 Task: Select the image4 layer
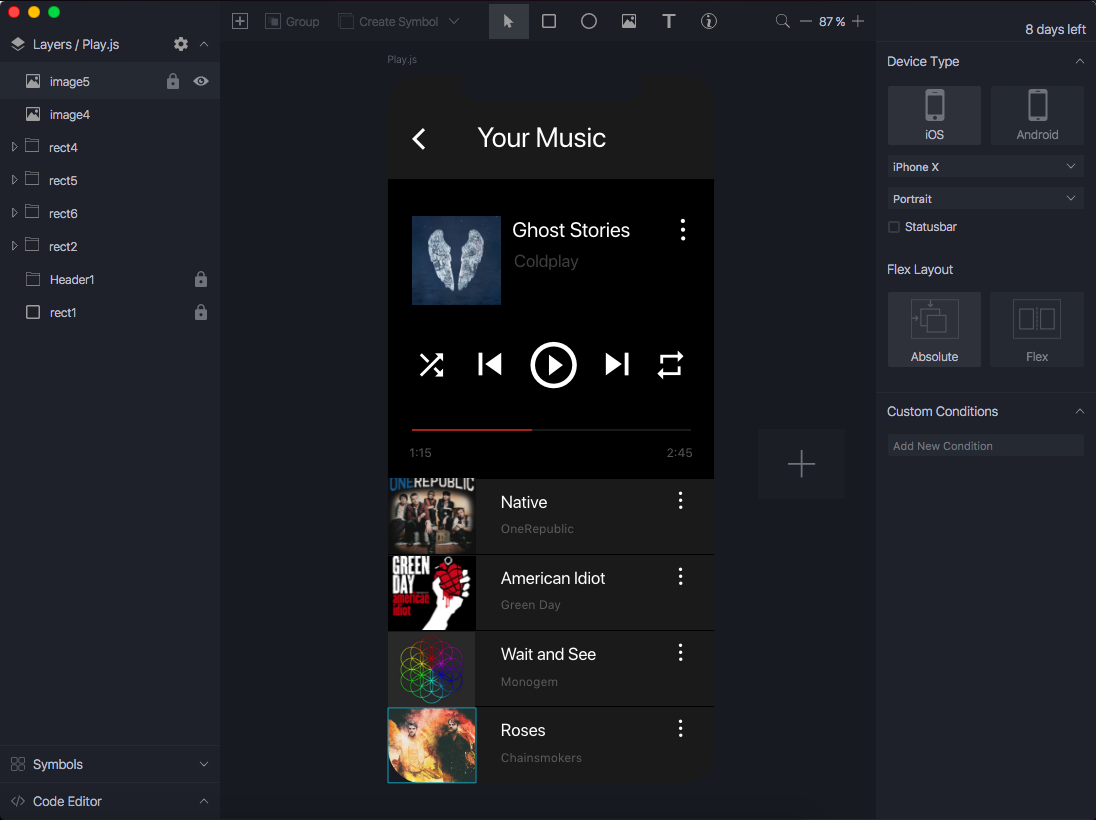[110, 114]
